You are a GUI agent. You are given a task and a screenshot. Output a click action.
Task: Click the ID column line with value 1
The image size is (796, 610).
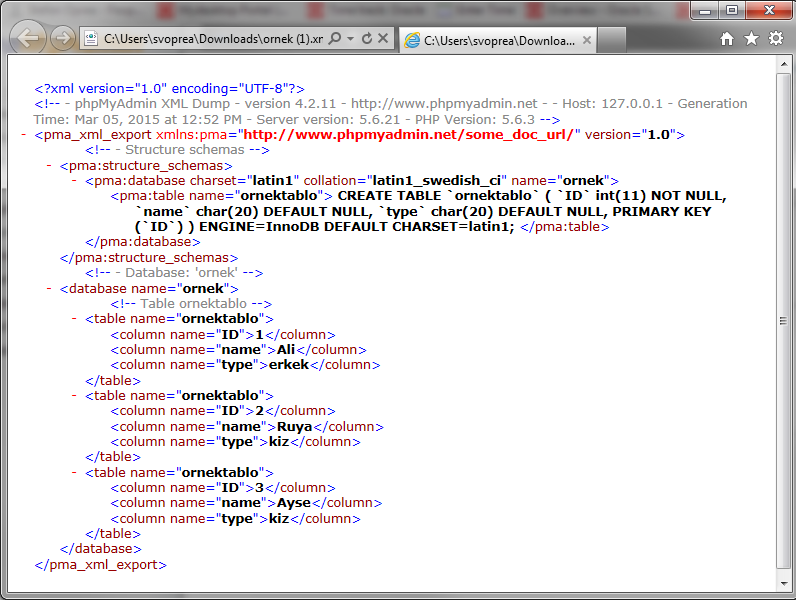pyautogui.click(x=223, y=335)
